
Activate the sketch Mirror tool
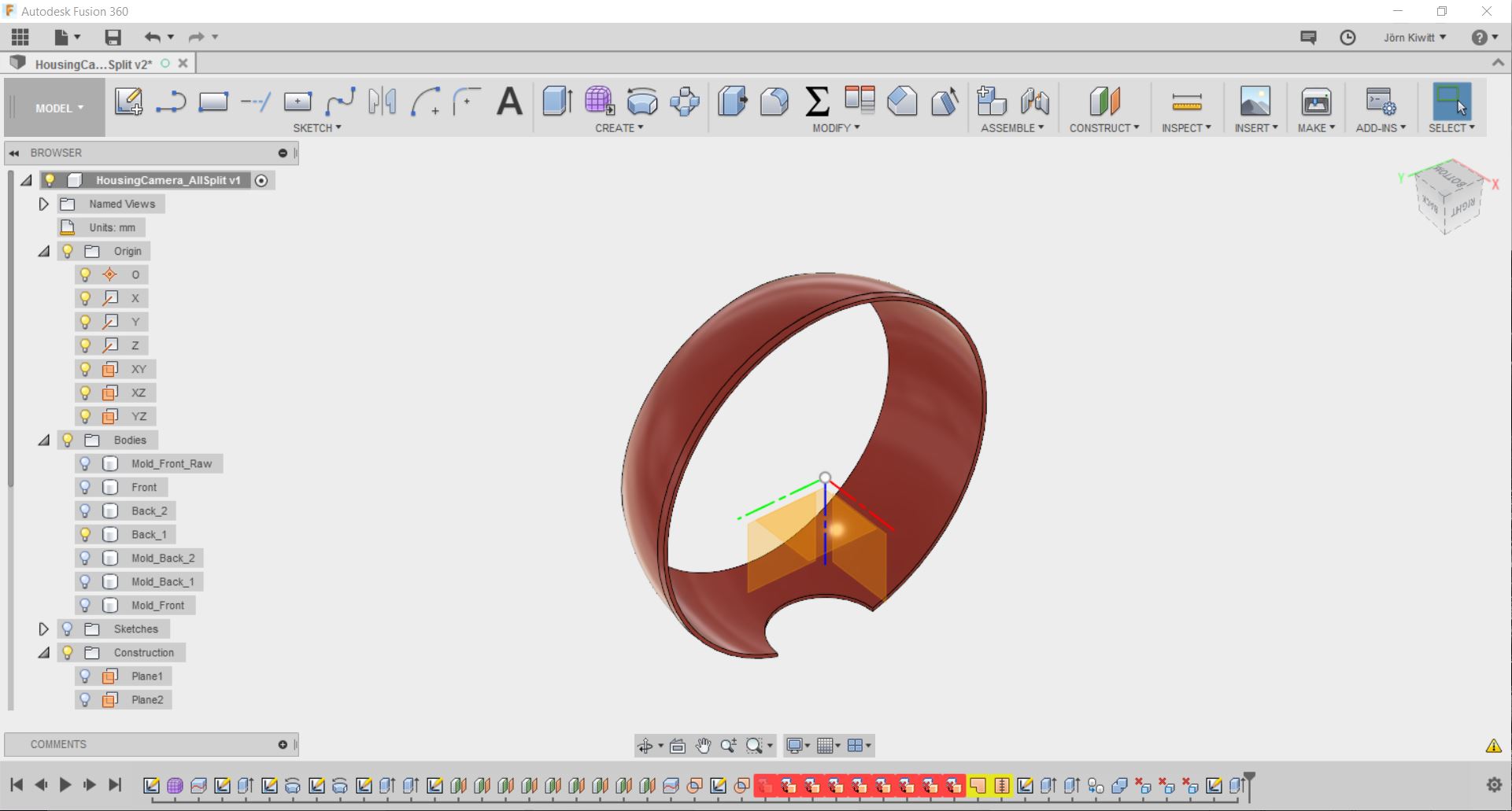383,101
